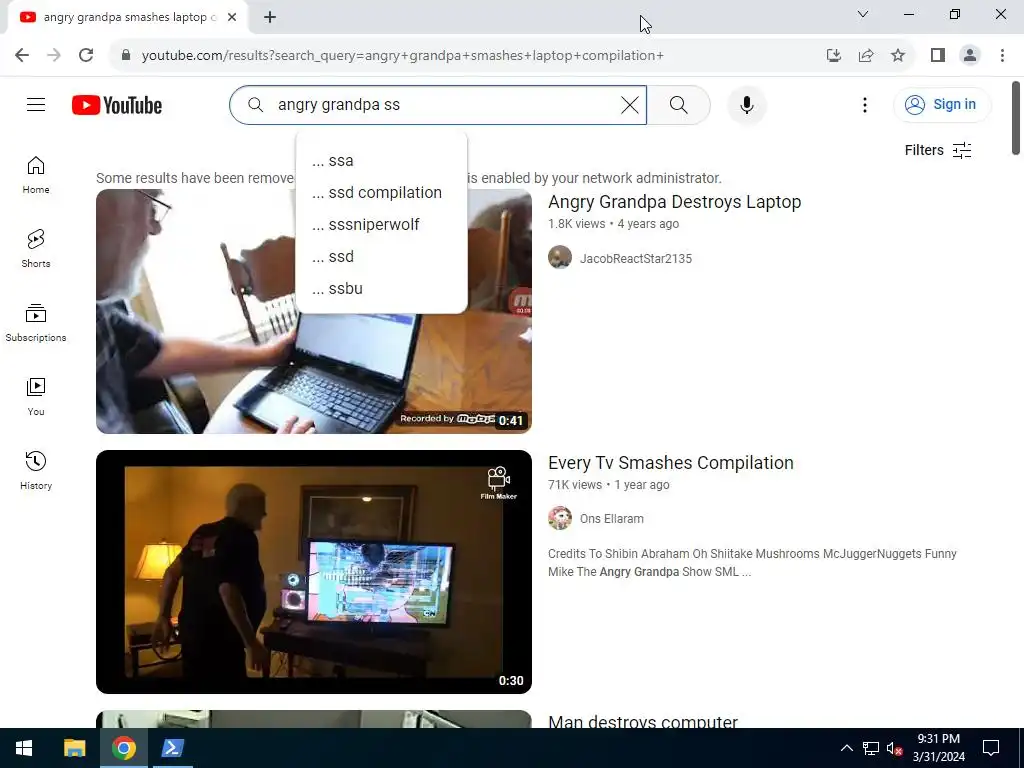
Task: Open the Chrome three-dot menu
Action: [x=1002, y=56]
